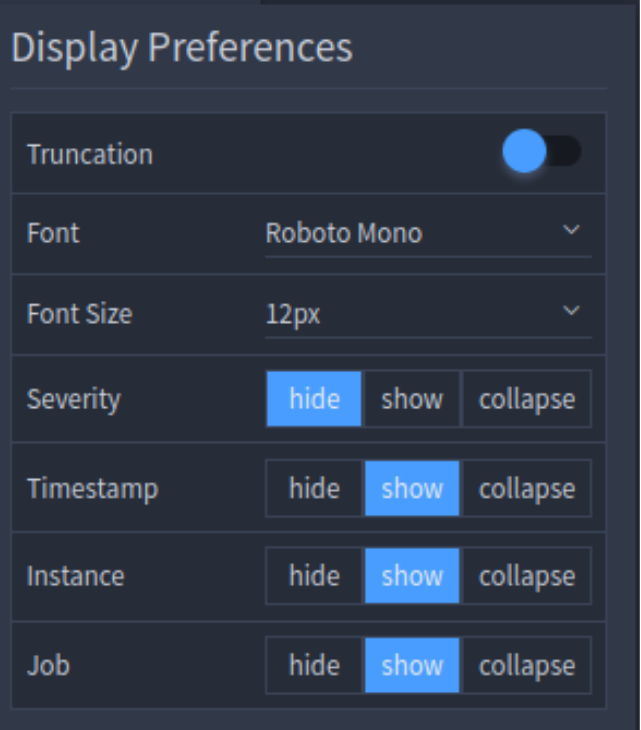Viewport: 641px width, 730px height.
Task: Set Severity to collapse
Action: point(527,399)
